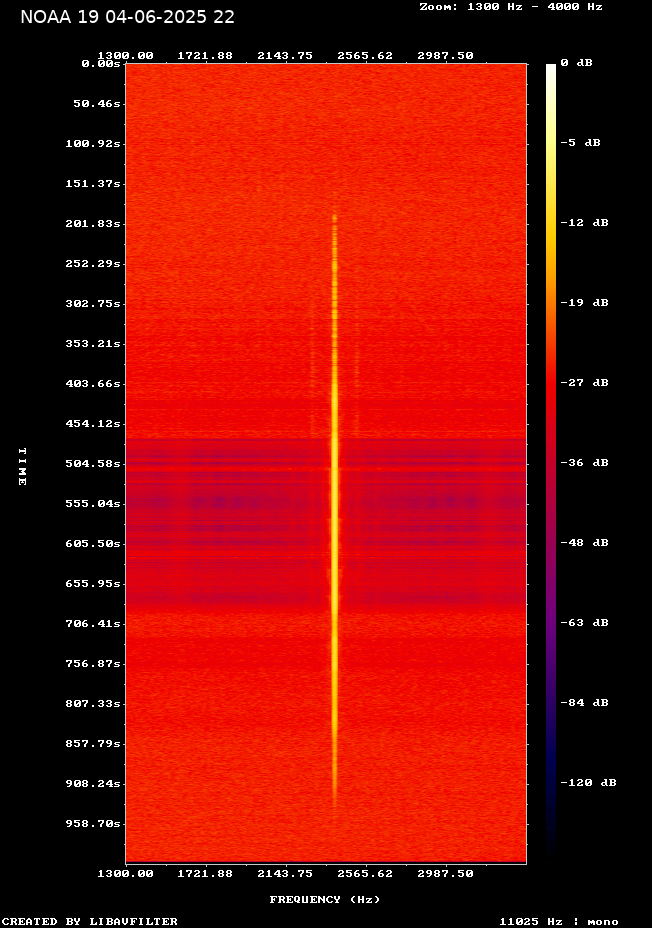Click the "706.41s" time label
The width and height of the screenshot is (652, 928).
(x=93, y=623)
